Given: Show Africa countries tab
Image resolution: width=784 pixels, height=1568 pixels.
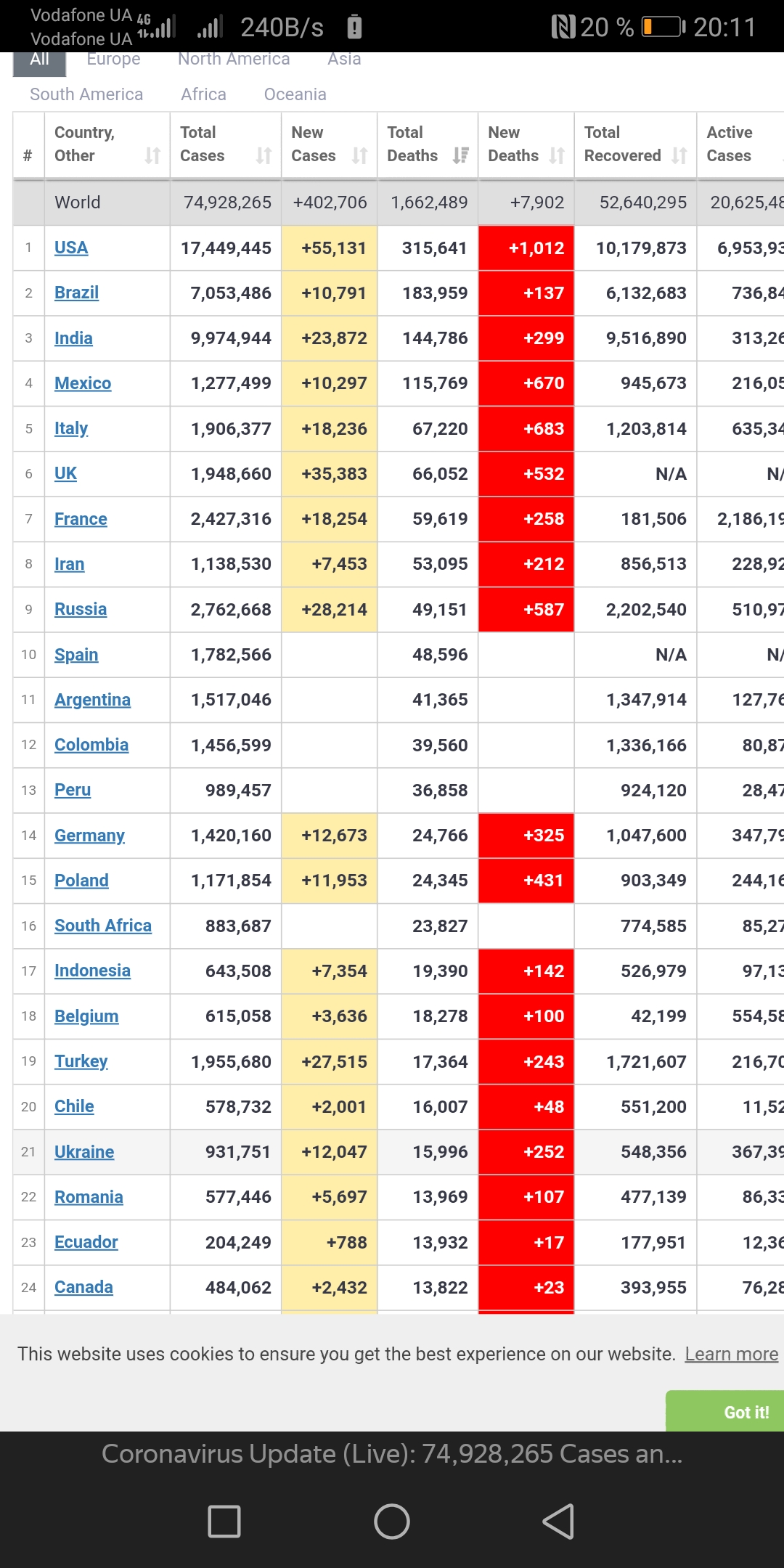Looking at the screenshot, I should [x=203, y=94].
